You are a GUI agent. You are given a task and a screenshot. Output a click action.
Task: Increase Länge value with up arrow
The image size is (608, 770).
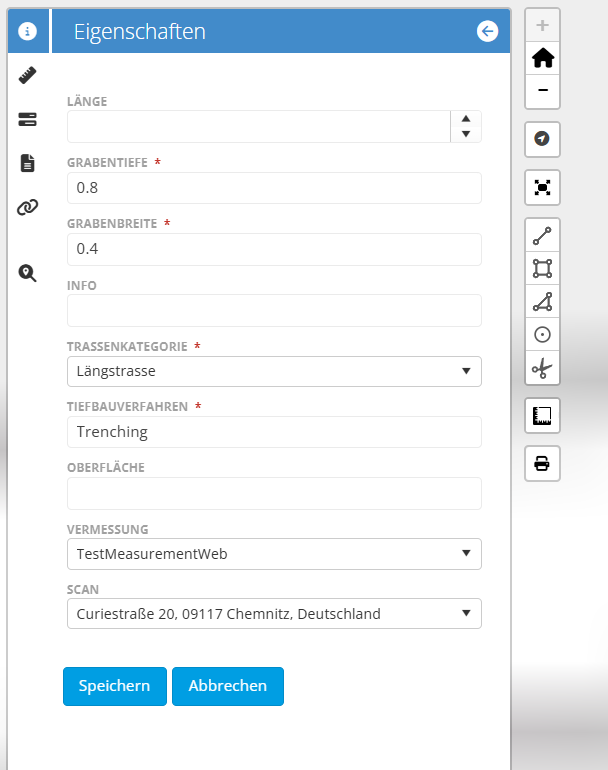[466, 119]
